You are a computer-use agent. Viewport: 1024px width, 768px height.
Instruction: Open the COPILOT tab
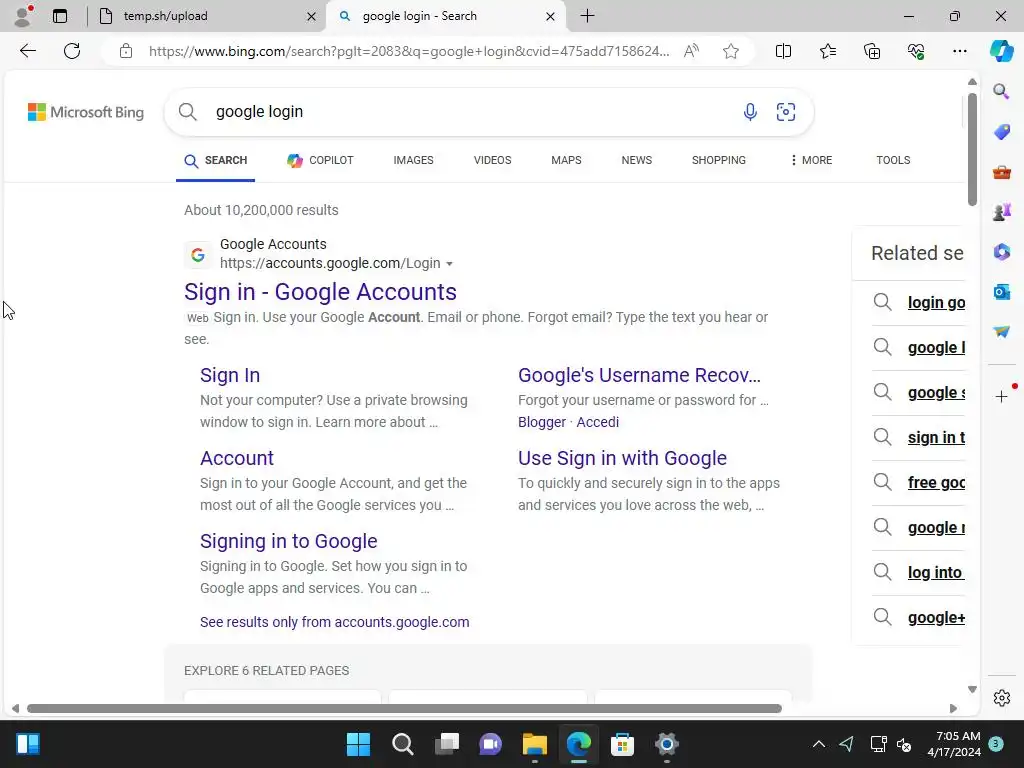pos(320,160)
